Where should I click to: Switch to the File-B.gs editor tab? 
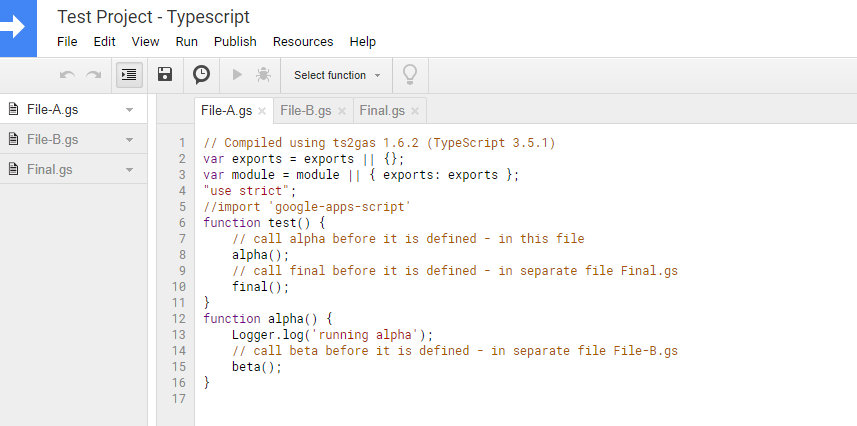[305, 110]
